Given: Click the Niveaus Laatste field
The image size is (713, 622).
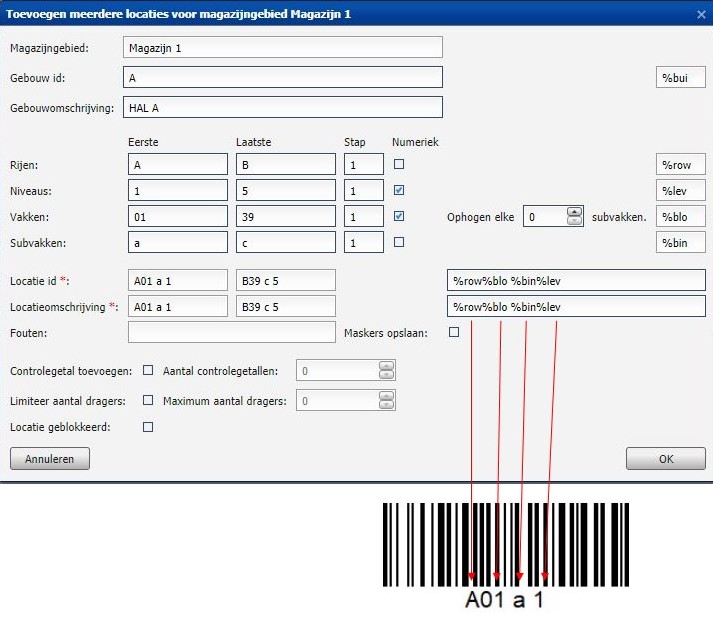Looking at the screenshot, I should [x=286, y=191].
